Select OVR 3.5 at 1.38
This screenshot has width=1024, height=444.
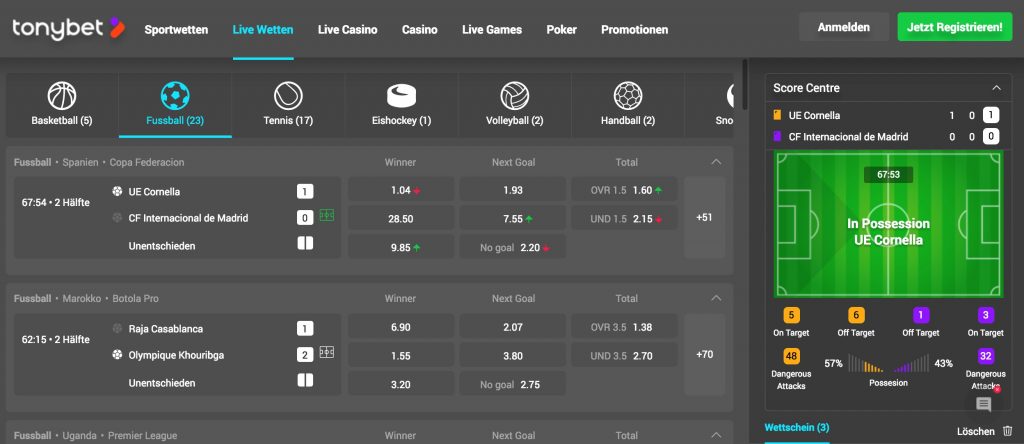coord(625,327)
